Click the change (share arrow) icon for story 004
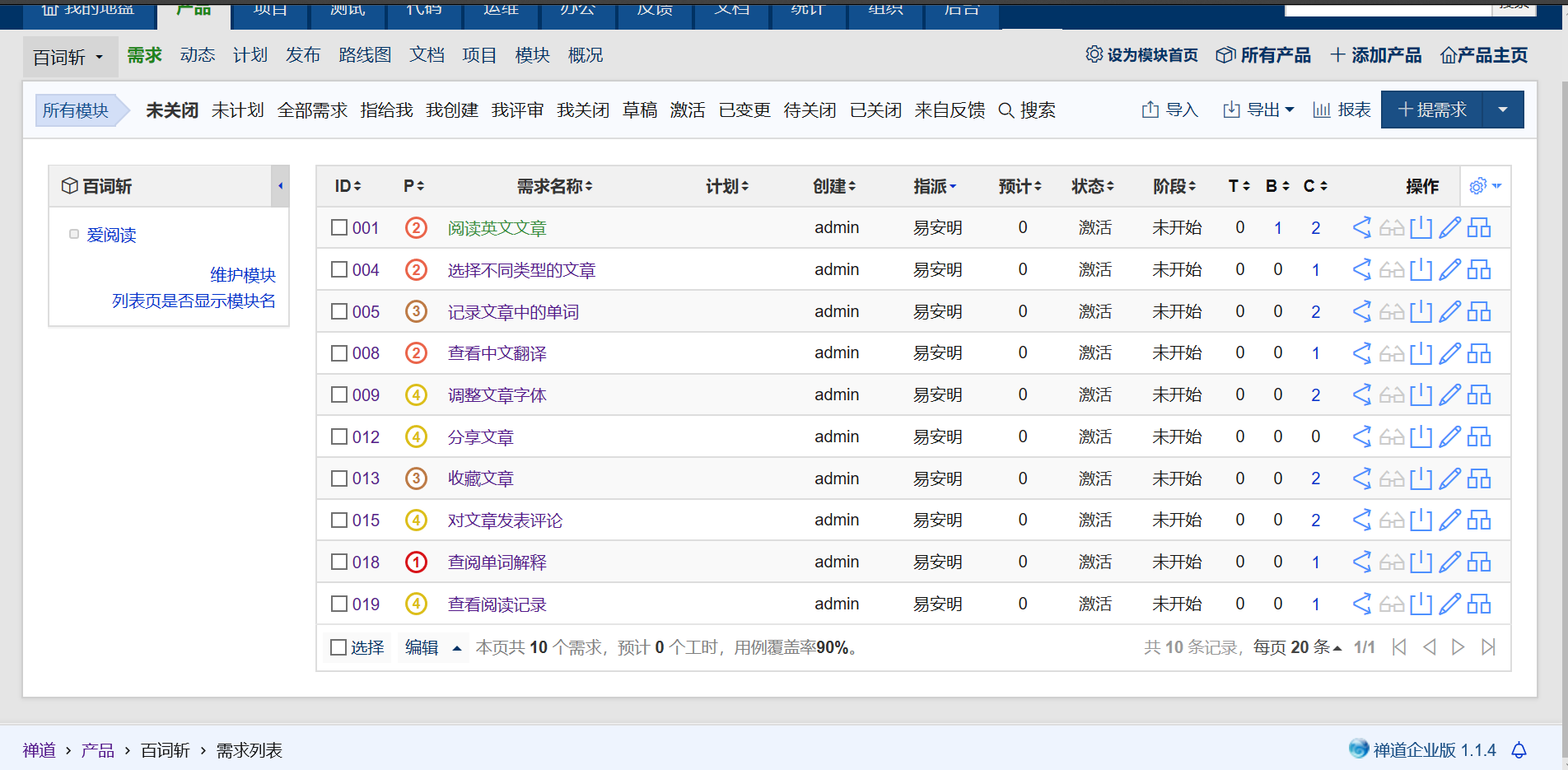The height and width of the screenshot is (770, 1568). click(1362, 270)
